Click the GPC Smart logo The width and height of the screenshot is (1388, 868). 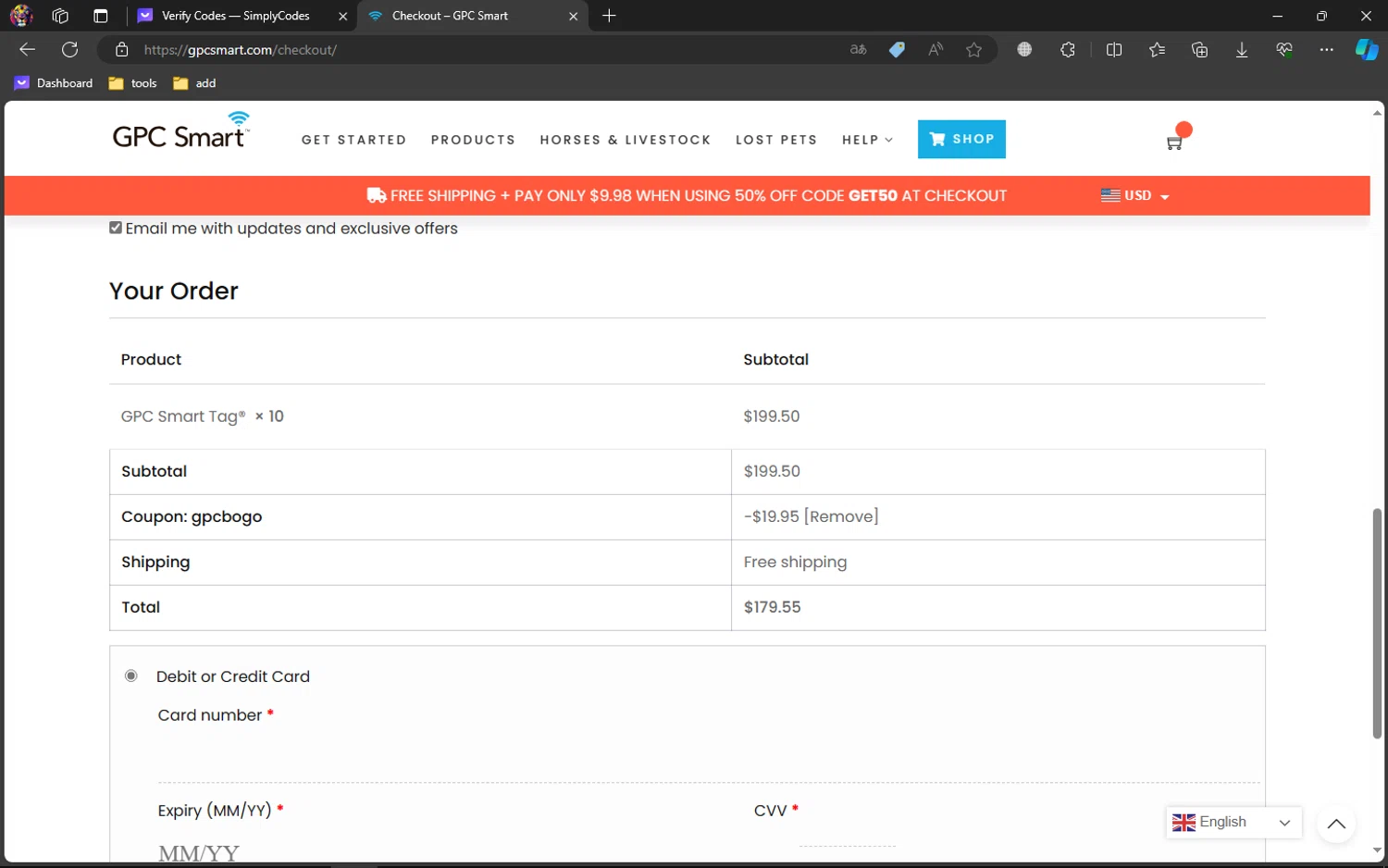[181, 131]
